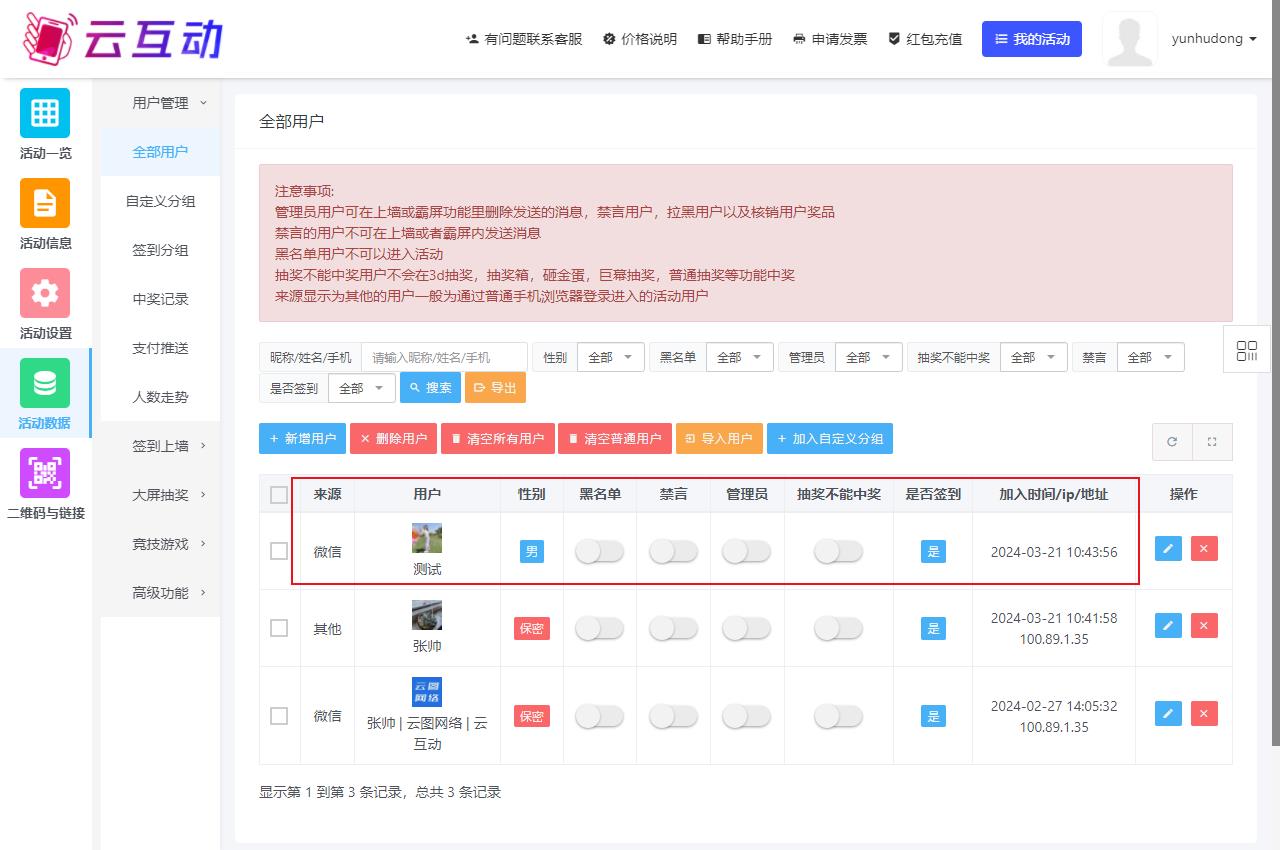Click 删除用户 button
This screenshot has height=850, width=1280.
tap(393, 439)
